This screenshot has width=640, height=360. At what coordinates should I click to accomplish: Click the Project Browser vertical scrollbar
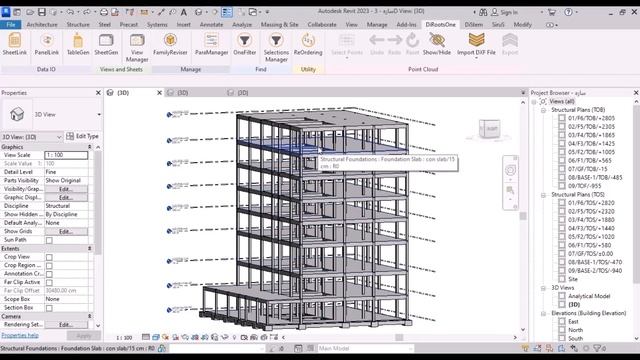[636, 196]
